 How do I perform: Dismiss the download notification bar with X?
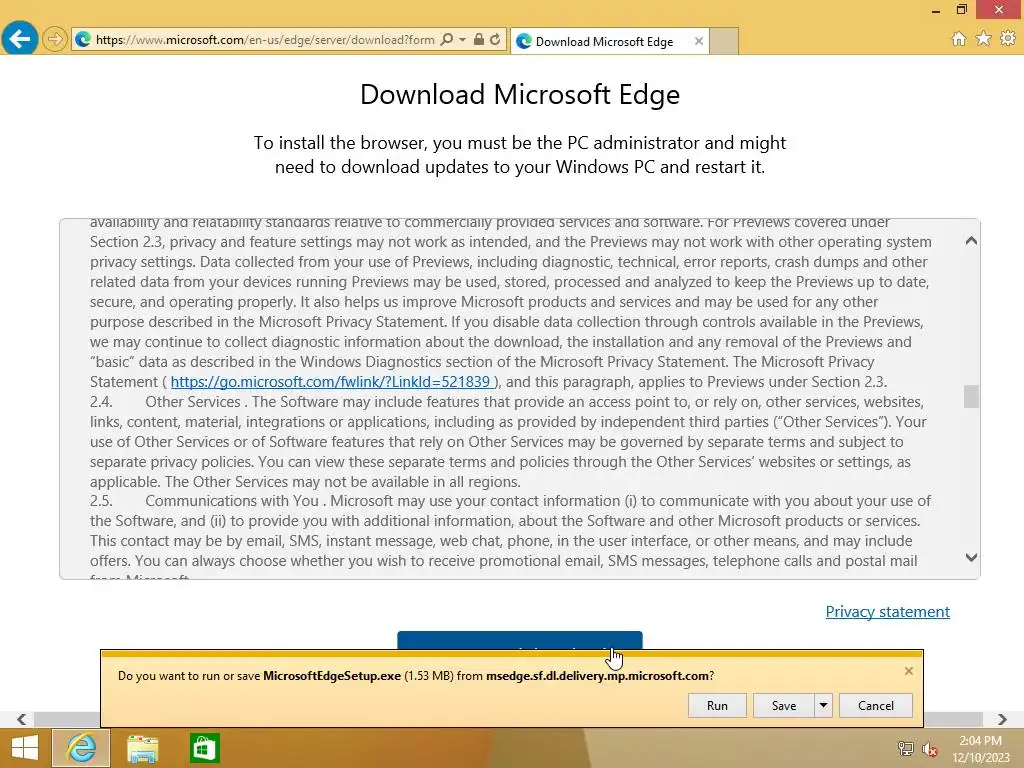pyautogui.click(x=908, y=671)
